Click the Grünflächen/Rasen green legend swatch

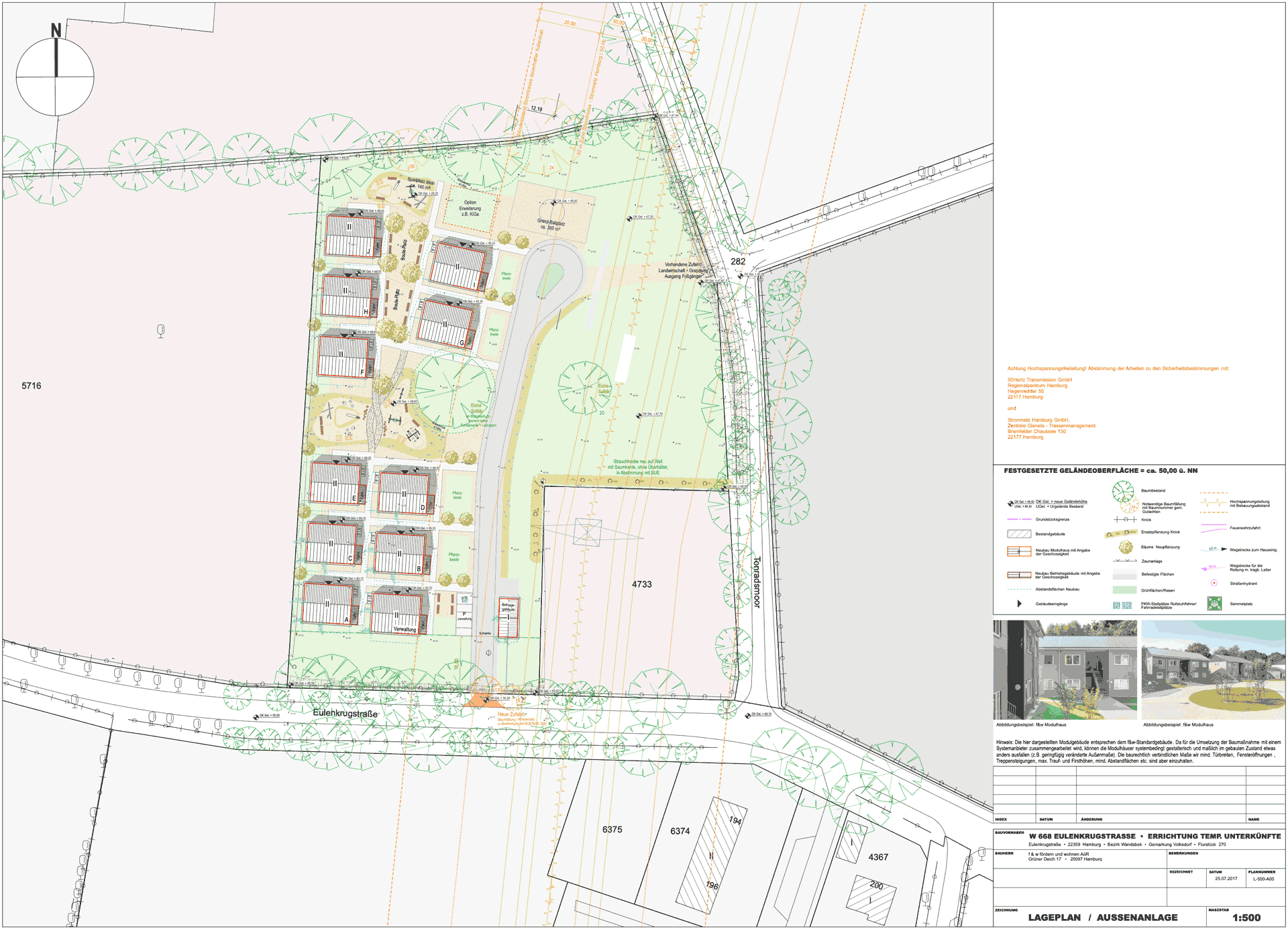1124,590
